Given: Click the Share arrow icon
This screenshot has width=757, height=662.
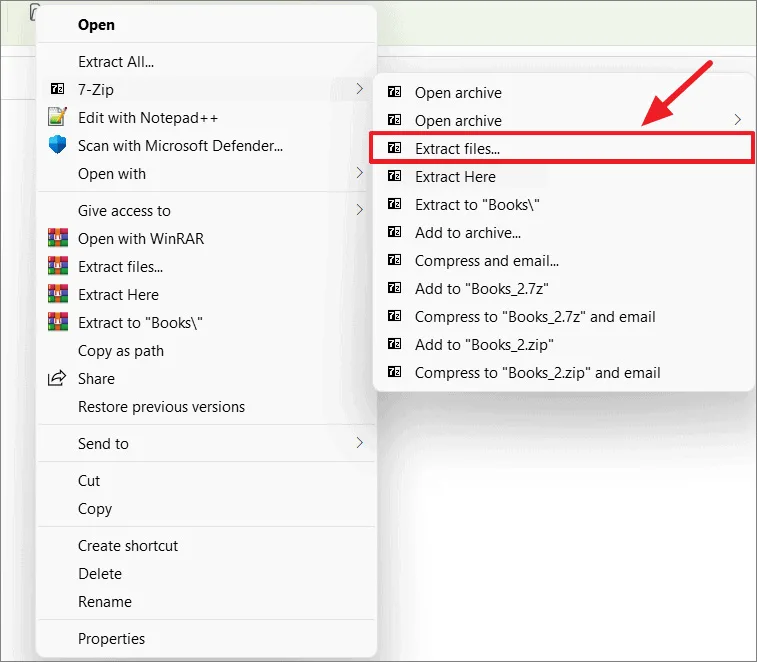Looking at the screenshot, I should pos(57,378).
